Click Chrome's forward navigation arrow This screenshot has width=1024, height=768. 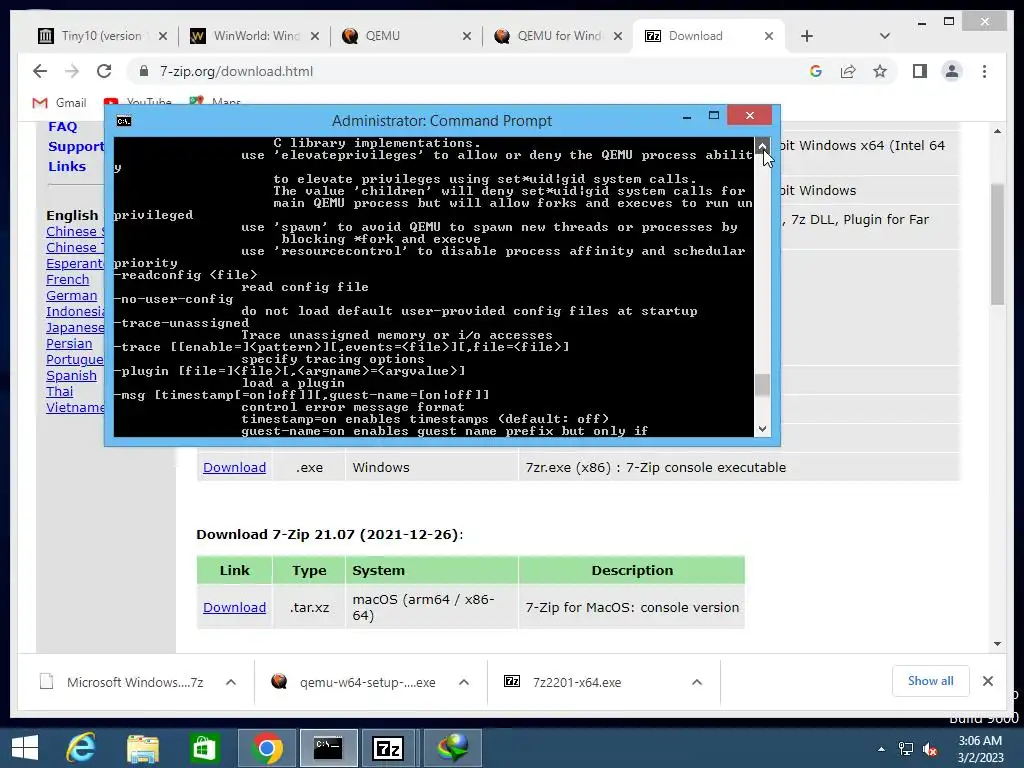coord(72,71)
